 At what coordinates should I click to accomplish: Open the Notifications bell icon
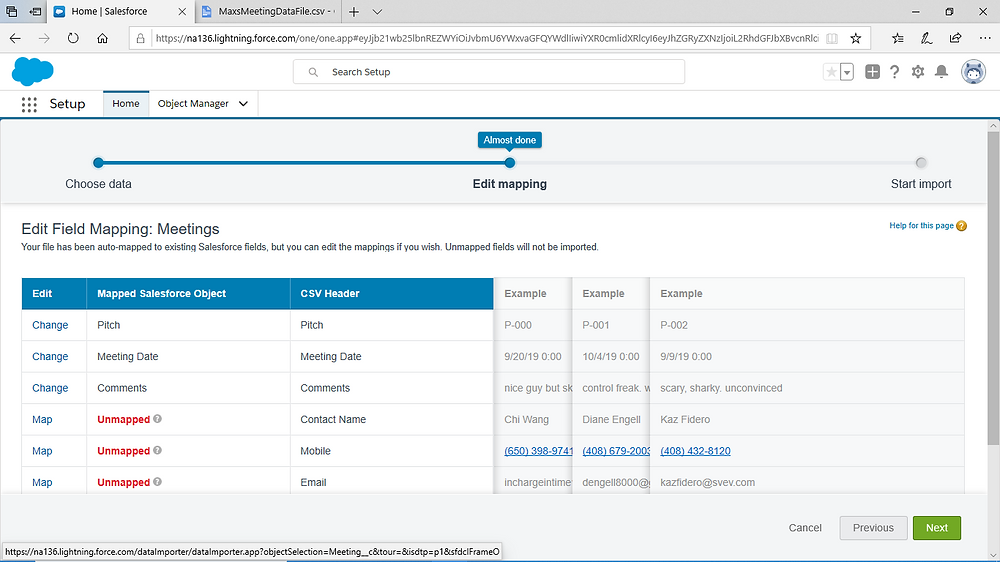click(x=941, y=72)
